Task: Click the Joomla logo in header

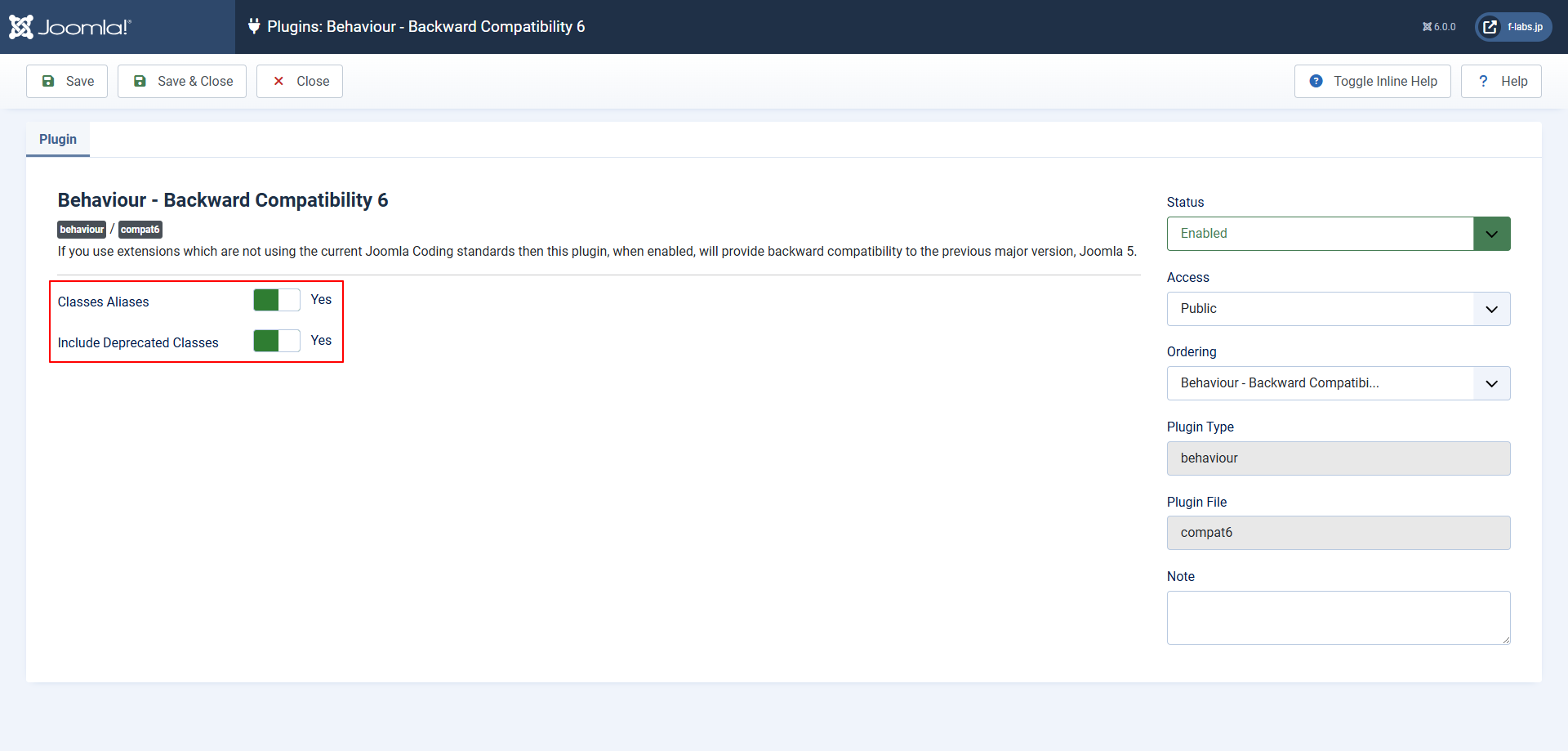Action: [70, 27]
